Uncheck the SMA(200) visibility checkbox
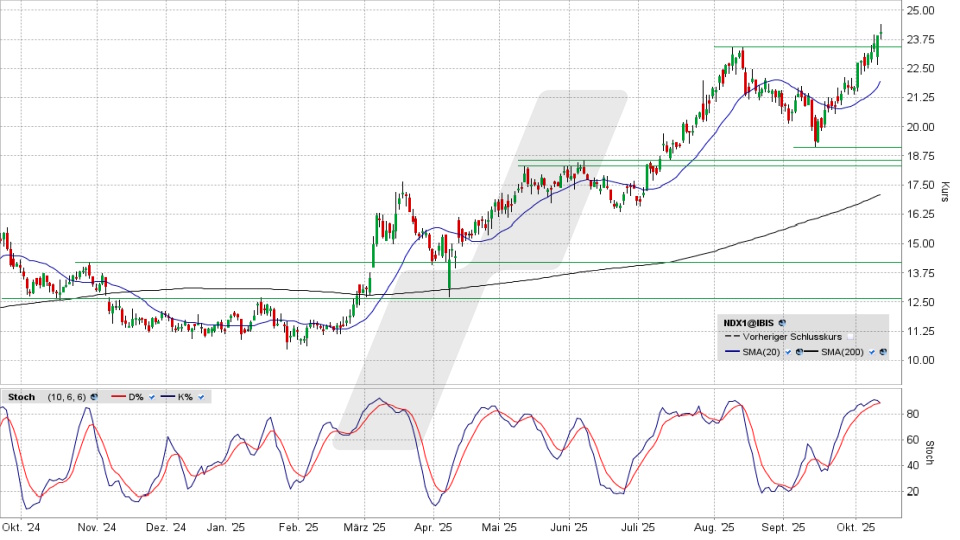960x540 pixels. coord(871,352)
